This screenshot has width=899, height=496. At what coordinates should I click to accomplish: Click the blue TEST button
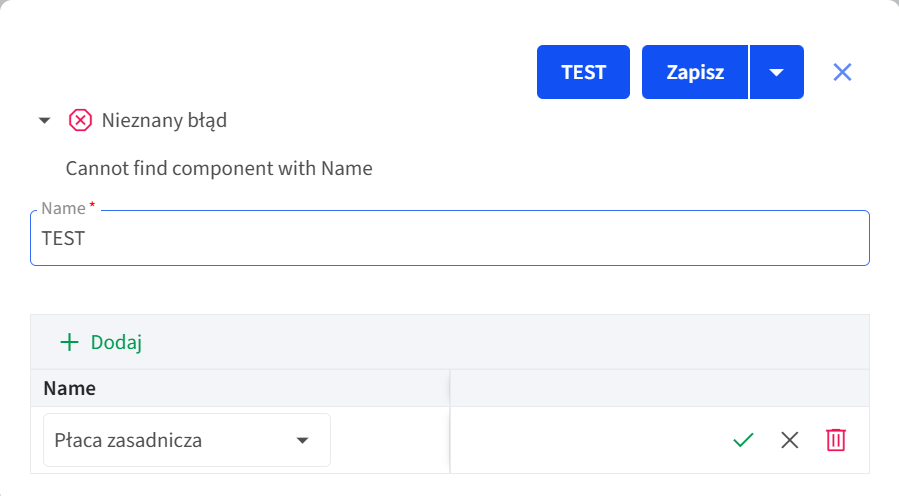point(583,72)
